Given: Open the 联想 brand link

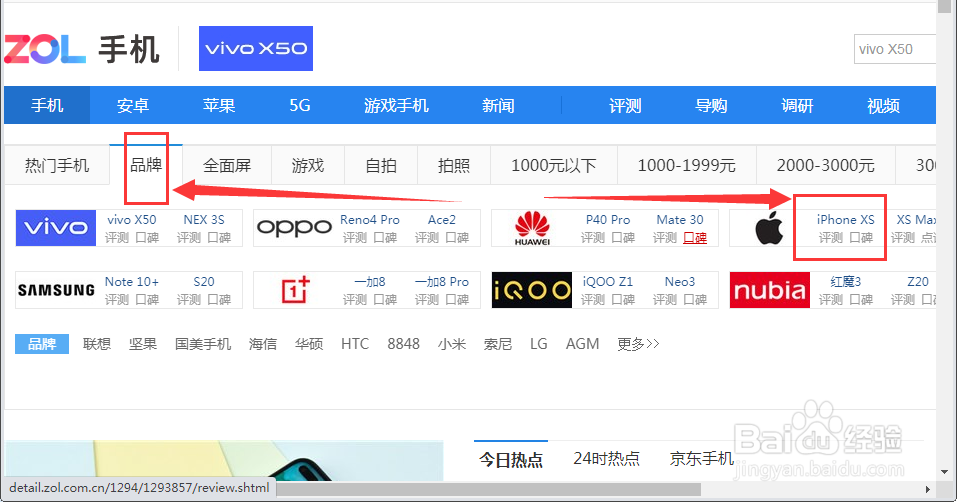Looking at the screenshot, I should coord(97,344).
